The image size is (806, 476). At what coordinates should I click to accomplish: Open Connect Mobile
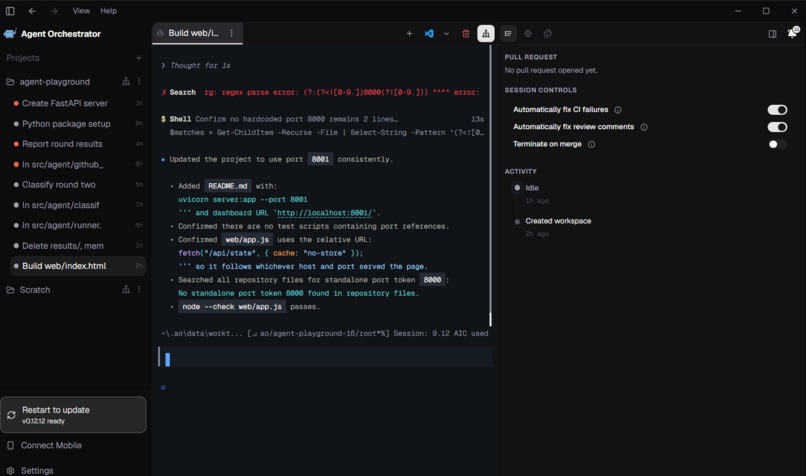51,446
